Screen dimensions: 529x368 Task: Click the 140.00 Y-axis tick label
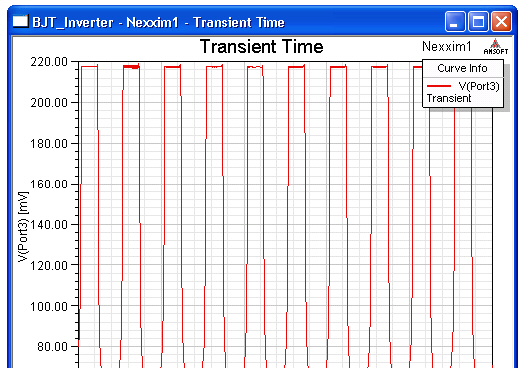pyautogui.click(x=49, y=225)
